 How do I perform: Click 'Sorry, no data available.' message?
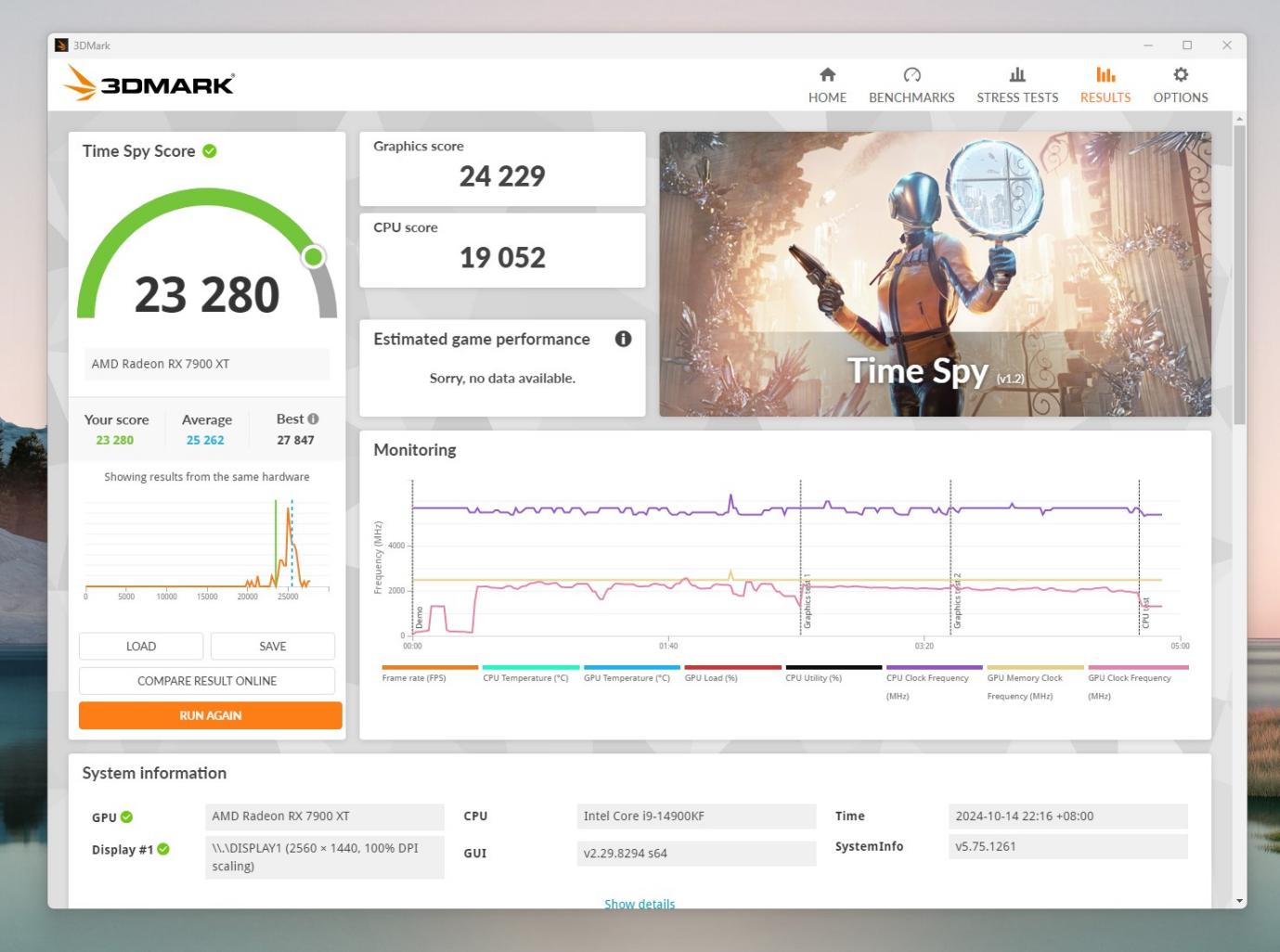[x=502, y=379]
